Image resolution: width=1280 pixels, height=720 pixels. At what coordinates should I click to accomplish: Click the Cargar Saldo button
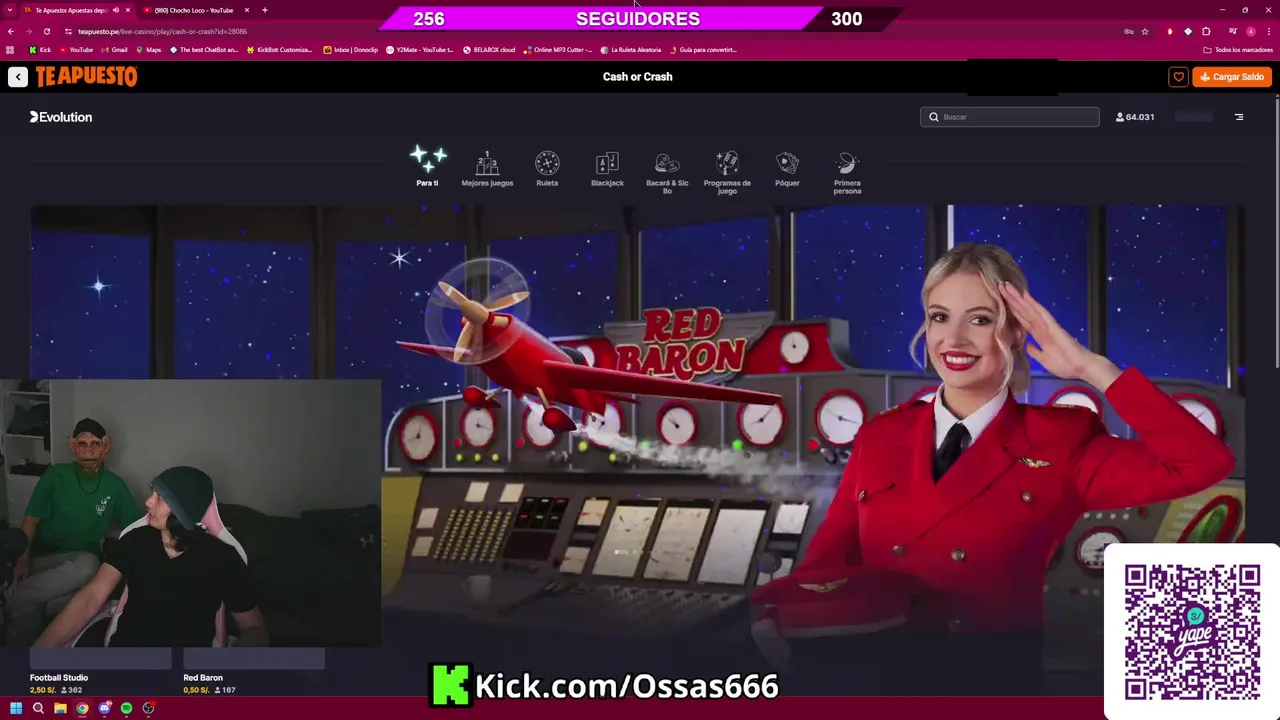pyautogui.click(x=1232, y=77)
